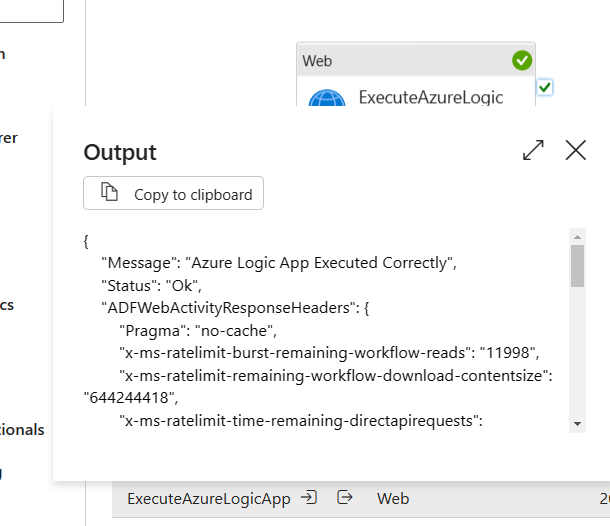Expand the Output panel to full screen

(533, 150)
